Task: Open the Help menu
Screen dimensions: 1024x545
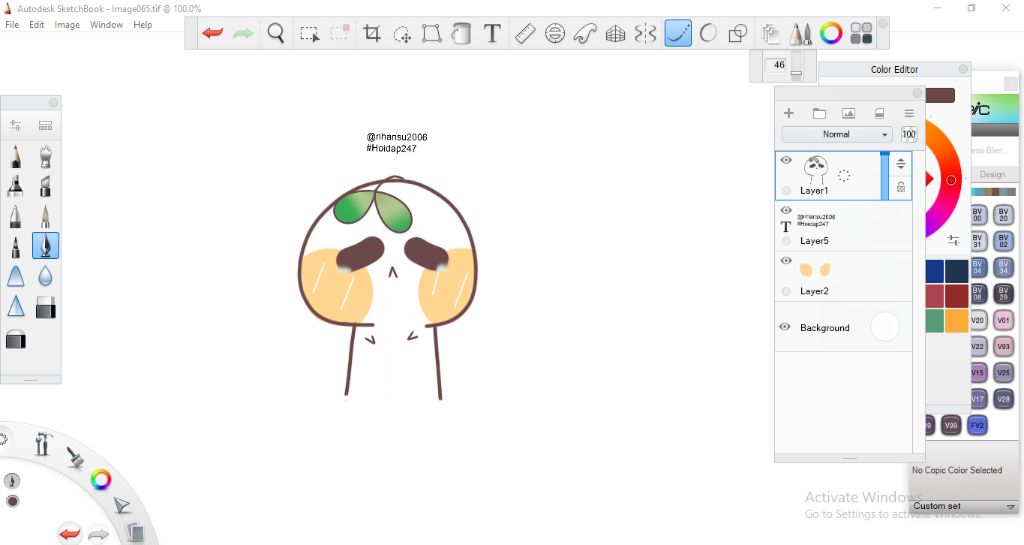Action: coord(142,25)
